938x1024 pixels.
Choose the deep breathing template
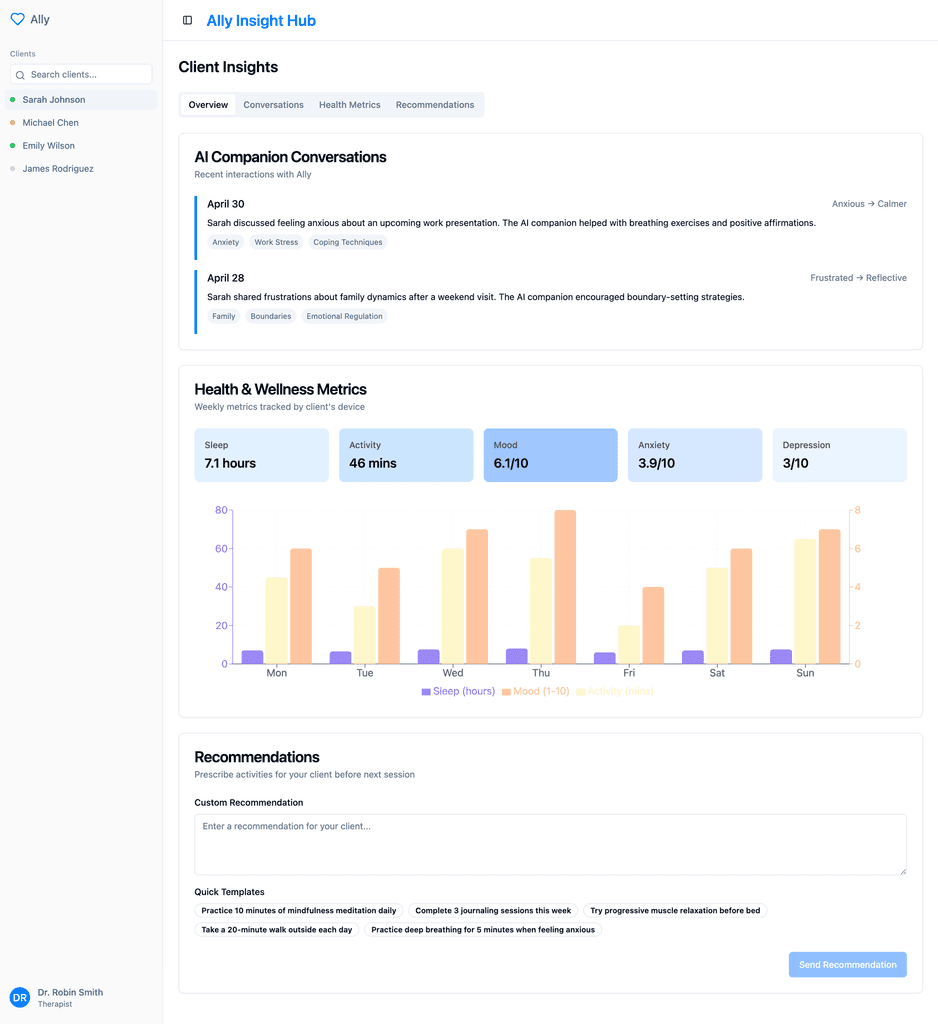click(483, 929)
